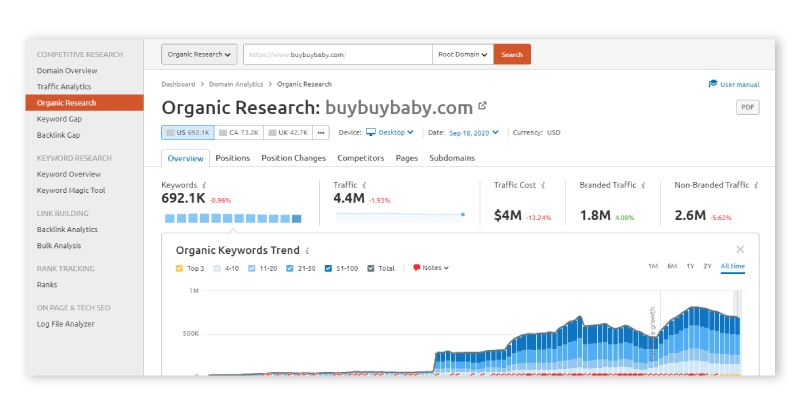800x401 pixels.
Task: Open Keyword Overview in sidebar
Action: click(x=69, y=174)
